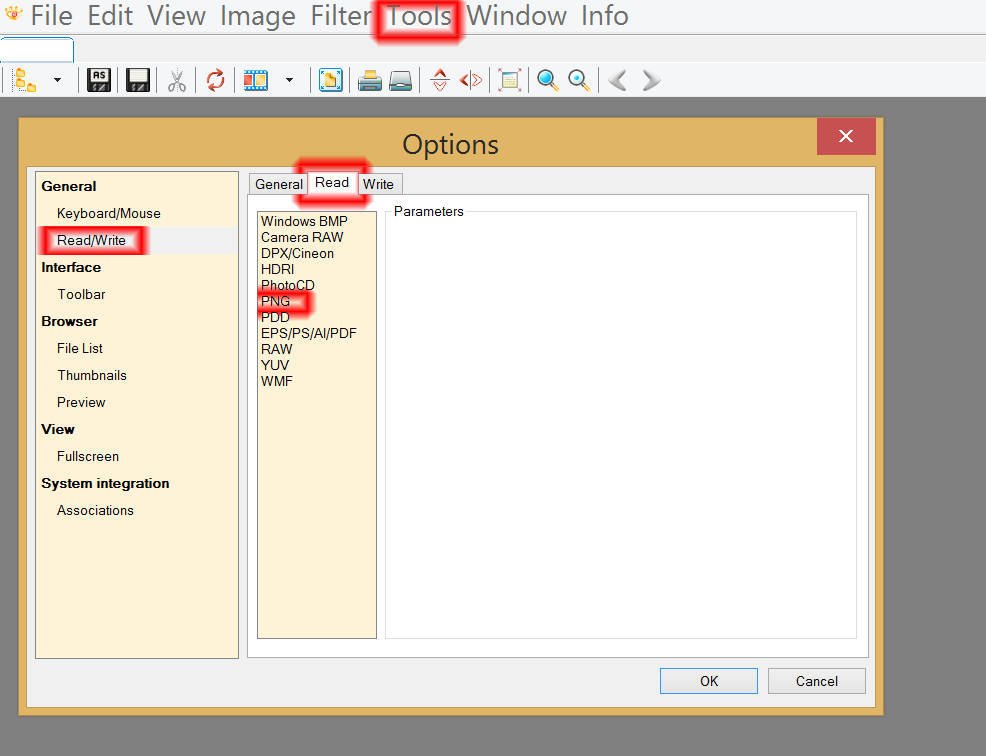Open the Filter menu
Image resolution: width=986 pixels, height=756 pixels.
[x=341, y=16]
